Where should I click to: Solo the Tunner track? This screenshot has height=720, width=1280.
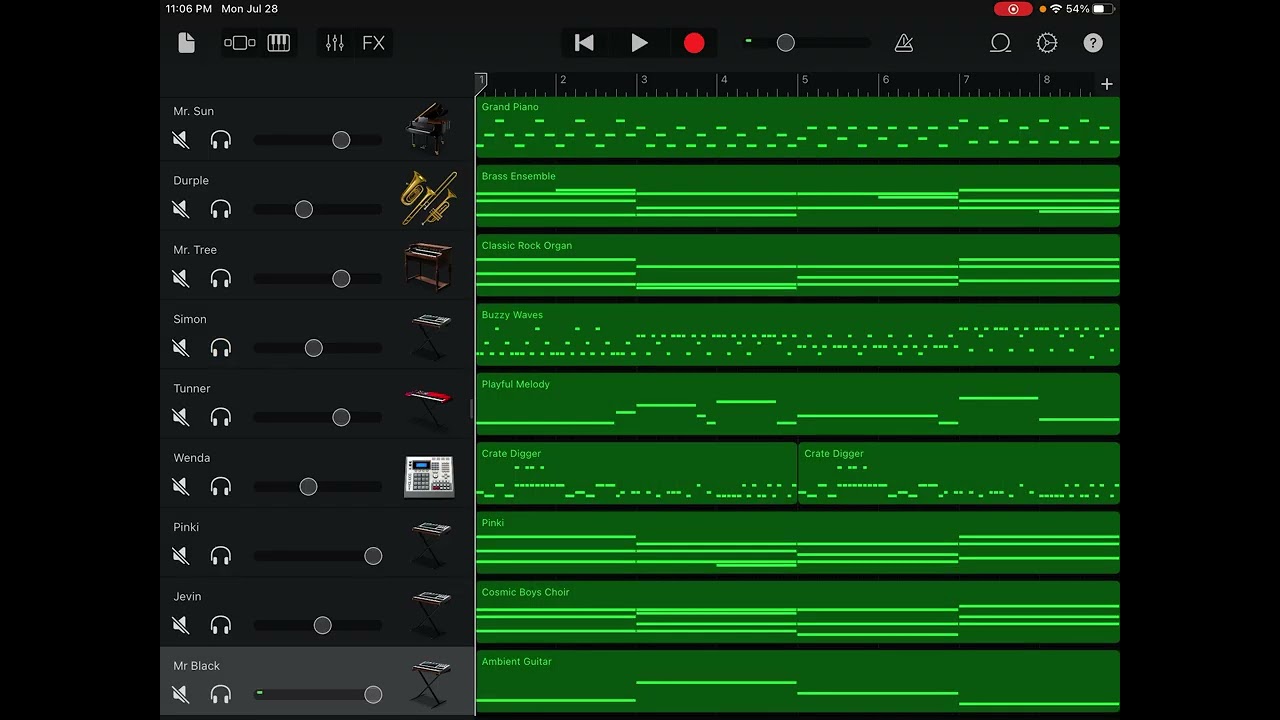coord(221,417)
